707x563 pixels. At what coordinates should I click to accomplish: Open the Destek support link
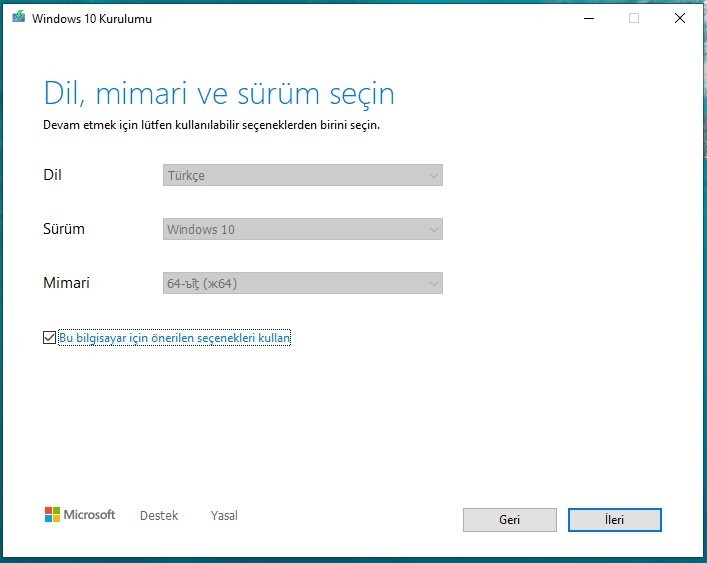click(x=159, y=515)
